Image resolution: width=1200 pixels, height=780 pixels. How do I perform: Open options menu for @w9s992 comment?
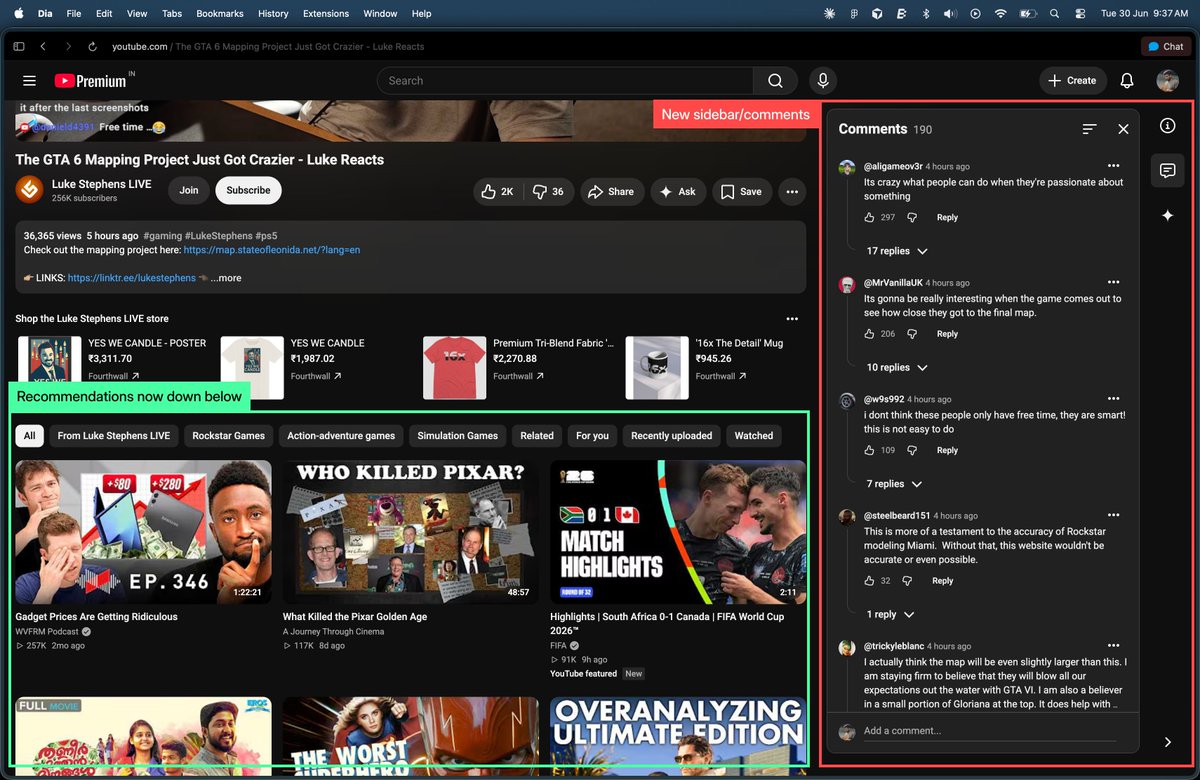pyautogui.click(x=1113, y=398)
